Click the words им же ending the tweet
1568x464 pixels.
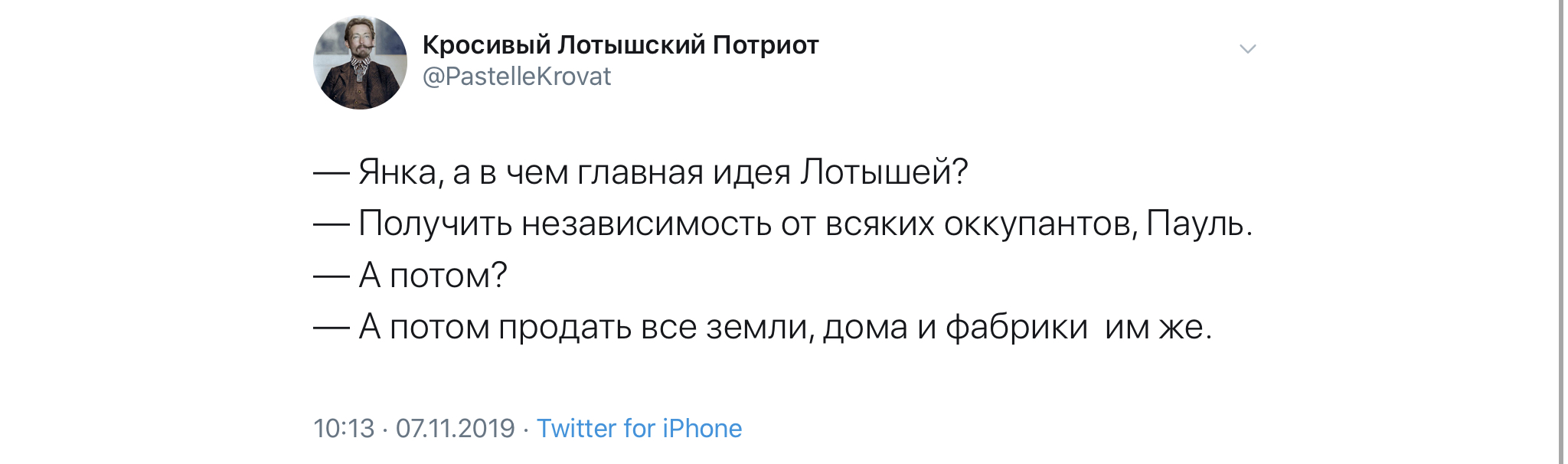(x=1154, y=328)
